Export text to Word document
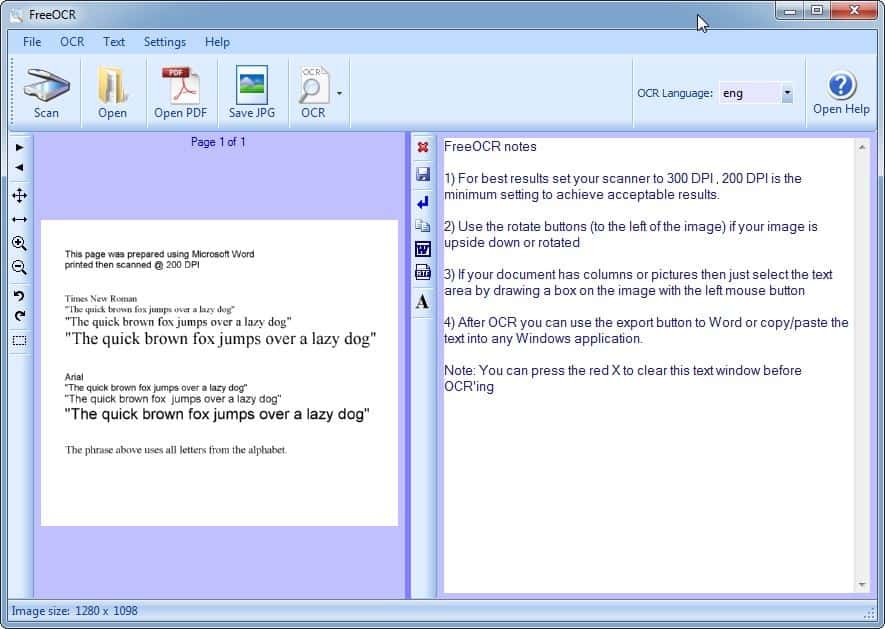Viewport: 885px width, 629px height. coord(422,249)
